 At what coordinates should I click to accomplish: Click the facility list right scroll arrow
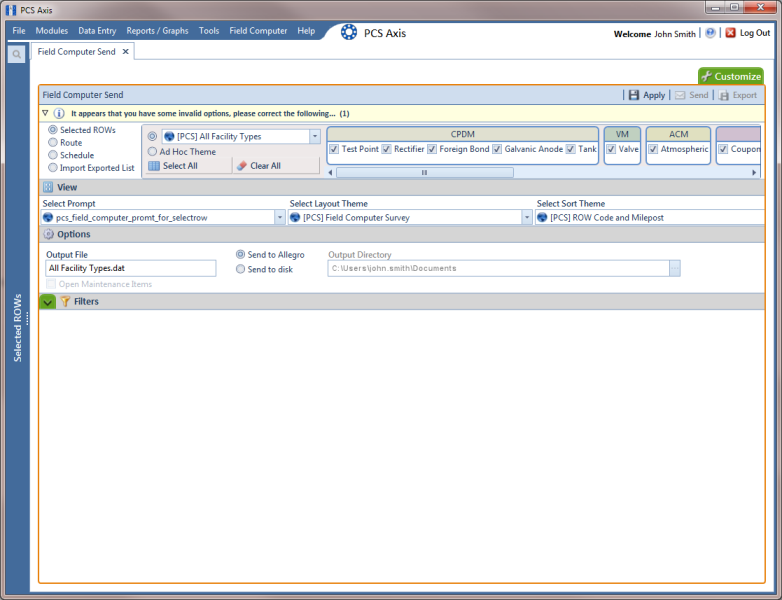click(754, 173)
